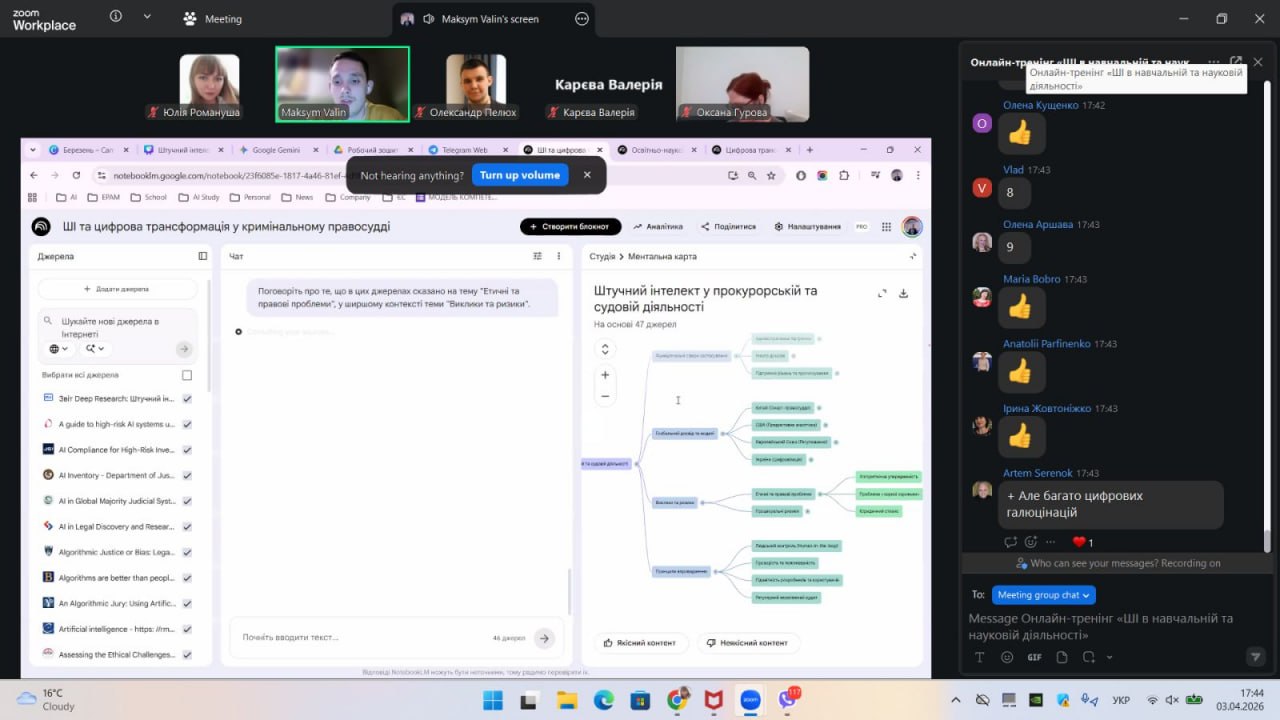
Task: Pop out the chat panel
Action: [1236, 62]
